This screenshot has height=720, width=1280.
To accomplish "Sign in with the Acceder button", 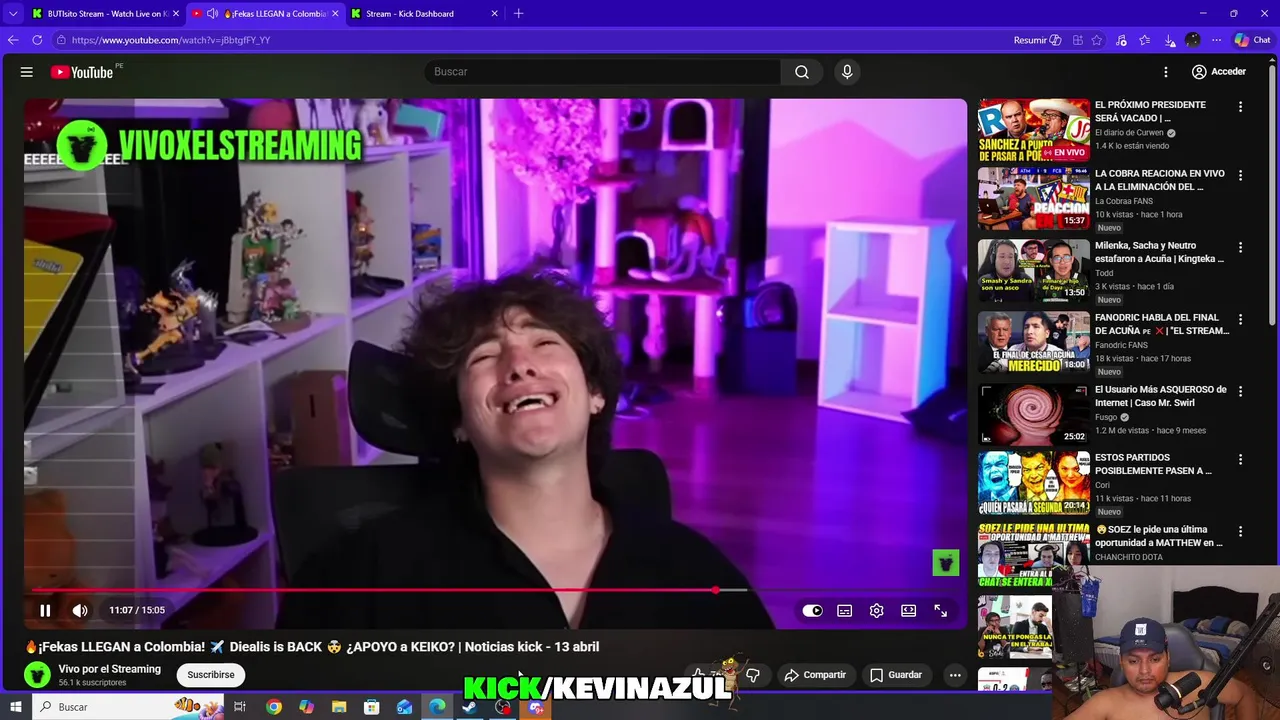I will pyautogui.click(x=1219, y=72).
